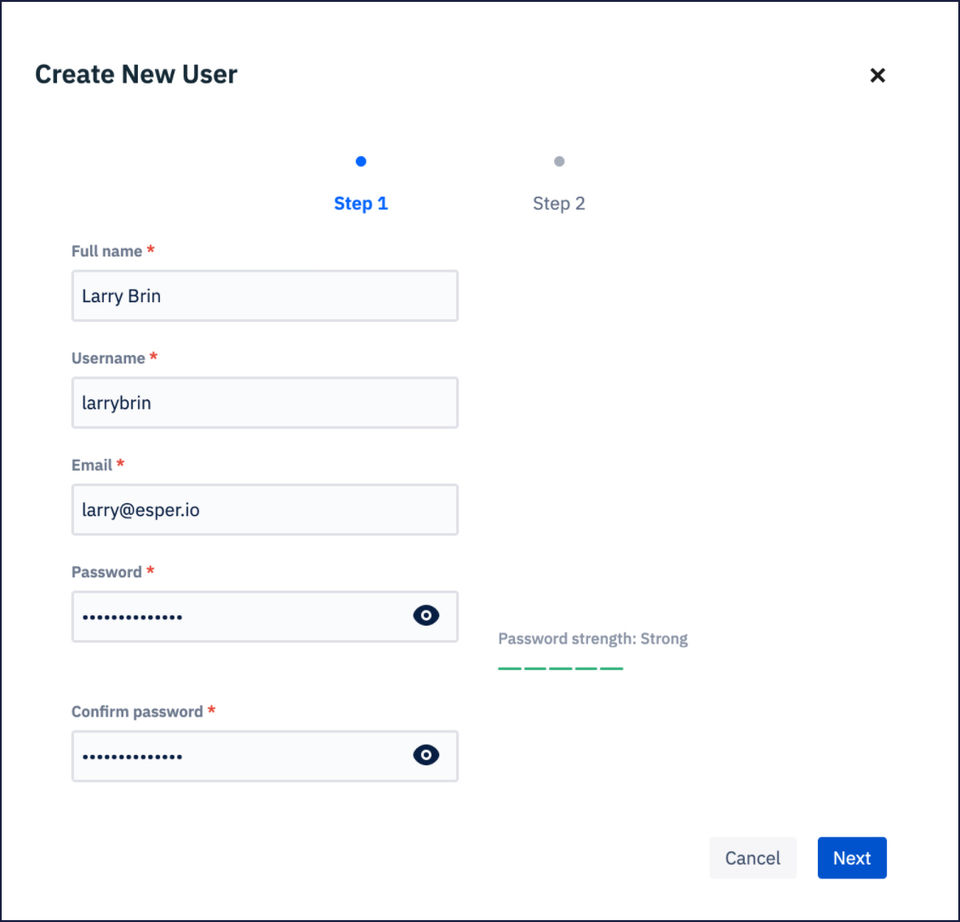This screenshot has width=960, height=922.
Task: Close the Create New User dialog
Action: click(x=877, y=75)
